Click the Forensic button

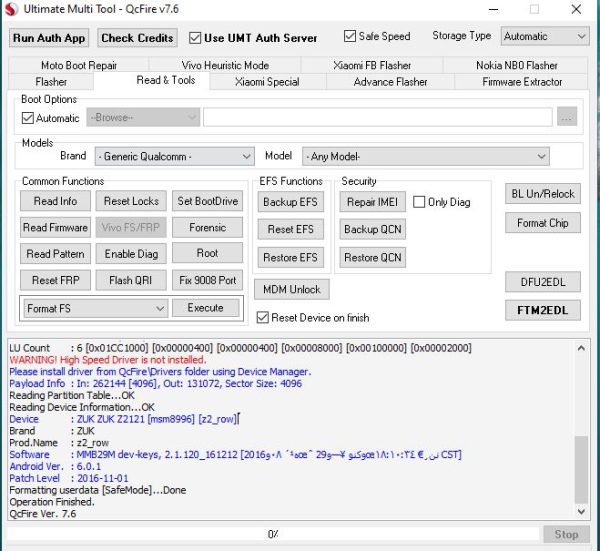(x=207, y=227)
